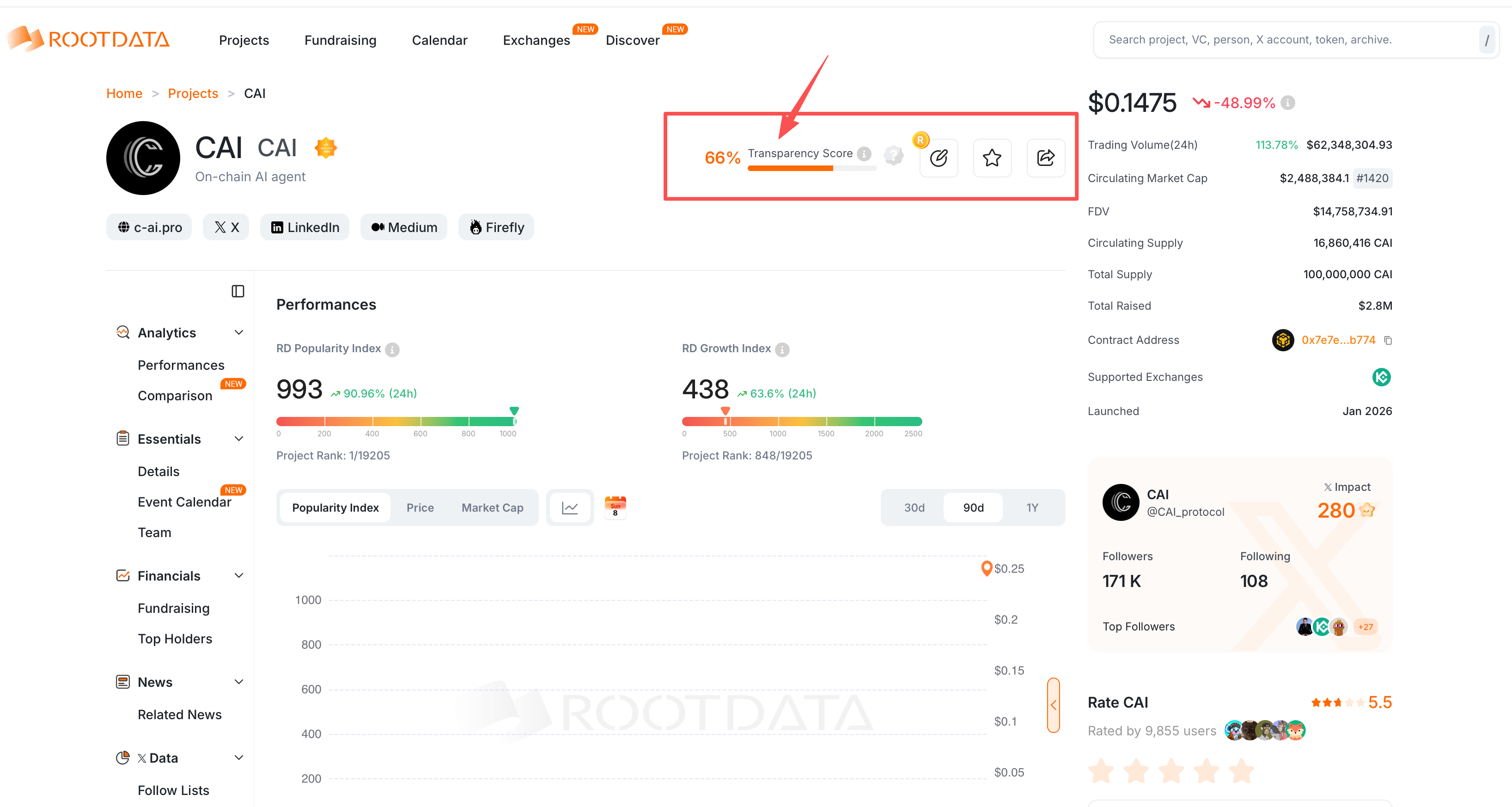This screenshot has width=1512, height=807.
Task: Open the line chart view icon
Action: point(570,507)
